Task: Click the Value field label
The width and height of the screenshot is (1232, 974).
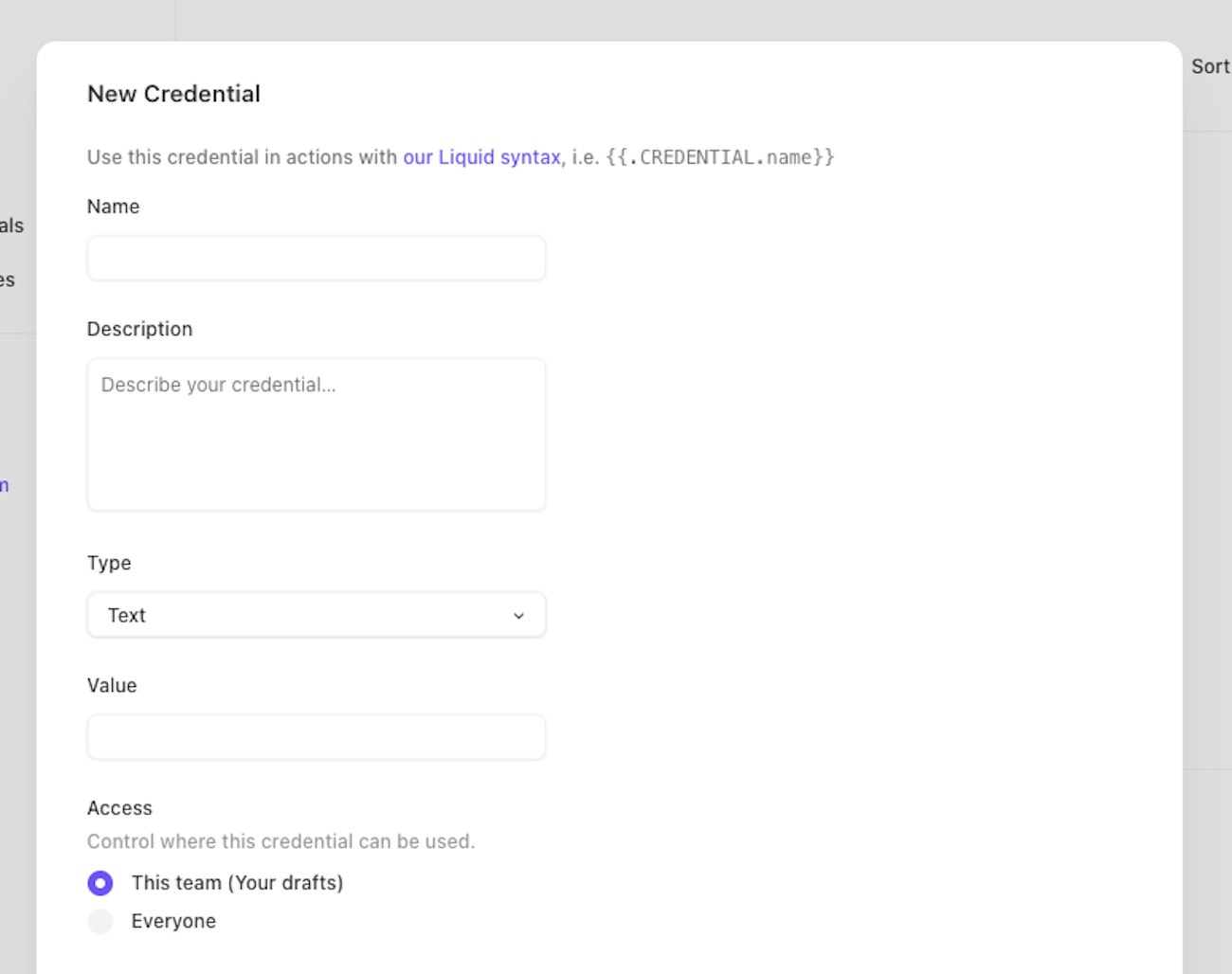Action: click(112, 685)
